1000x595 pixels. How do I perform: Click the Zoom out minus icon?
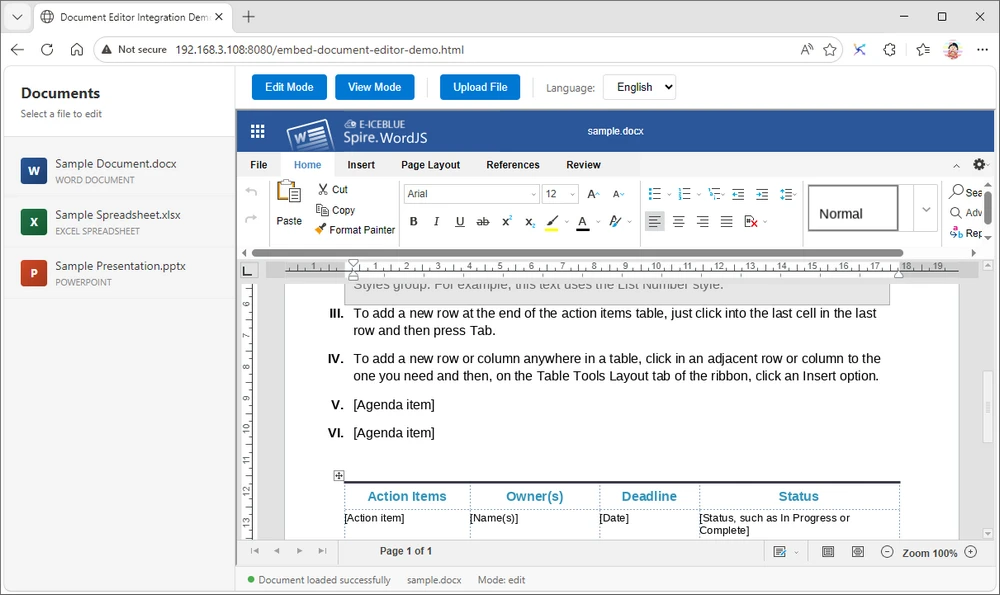[x=887, y=552]
